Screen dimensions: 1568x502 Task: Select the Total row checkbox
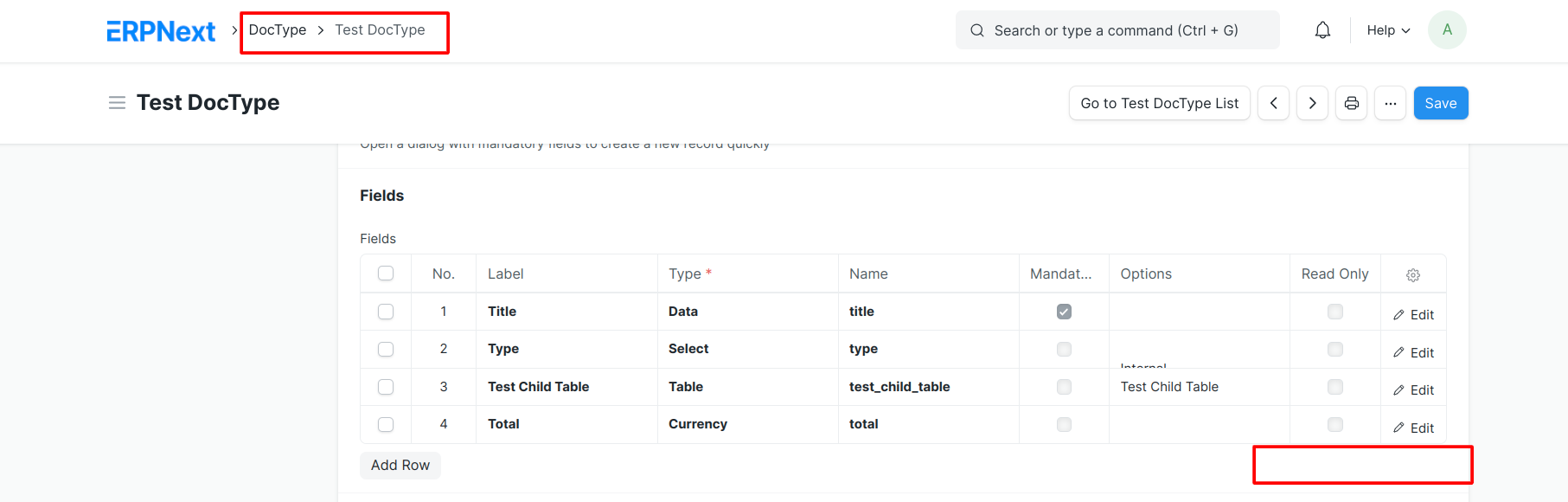coord(386,425)
